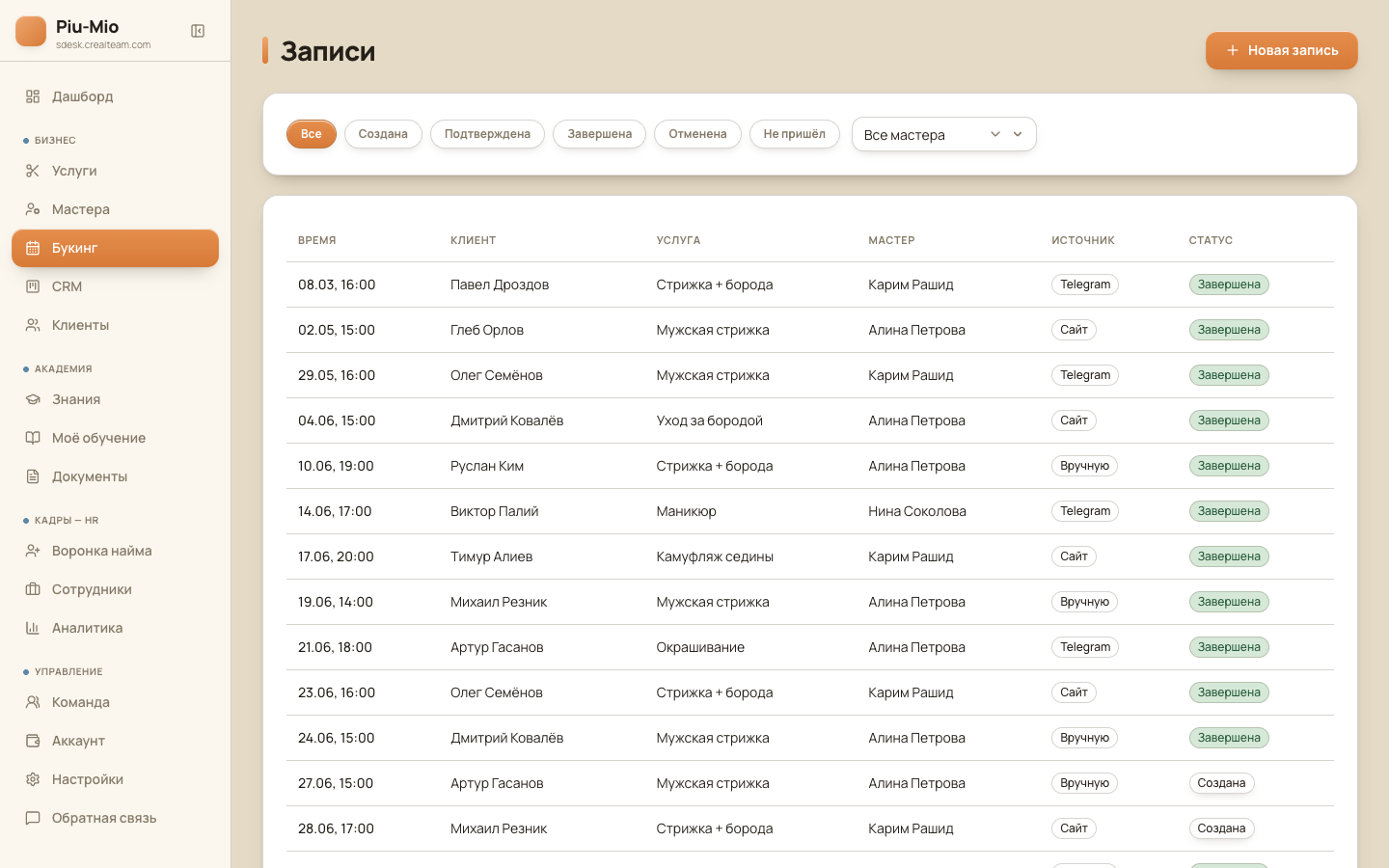Open Мастера people icon
The image size is (1389, 868).
(x=33, y=209)
